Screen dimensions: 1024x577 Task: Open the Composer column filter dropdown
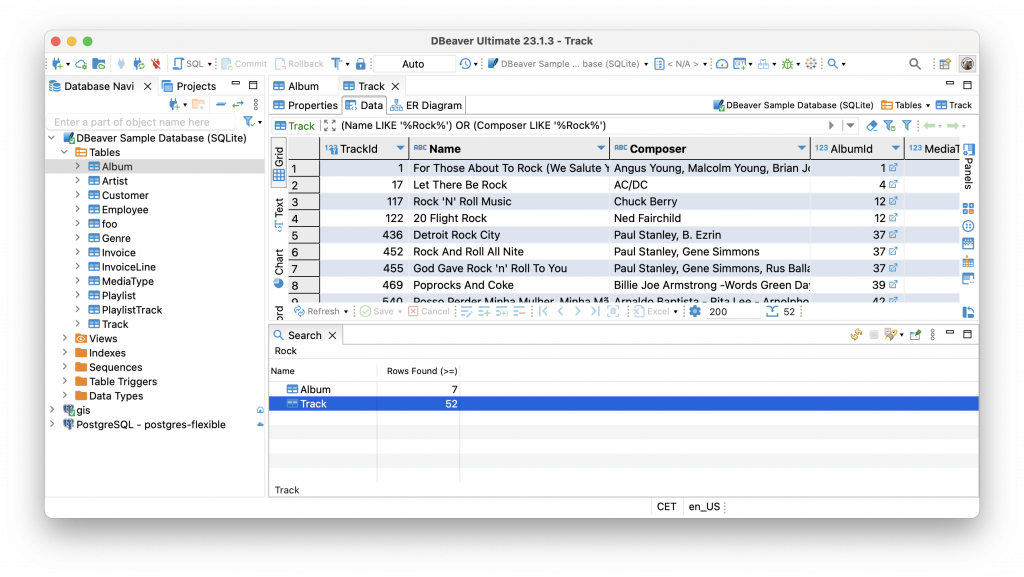(x=801, y=149)
